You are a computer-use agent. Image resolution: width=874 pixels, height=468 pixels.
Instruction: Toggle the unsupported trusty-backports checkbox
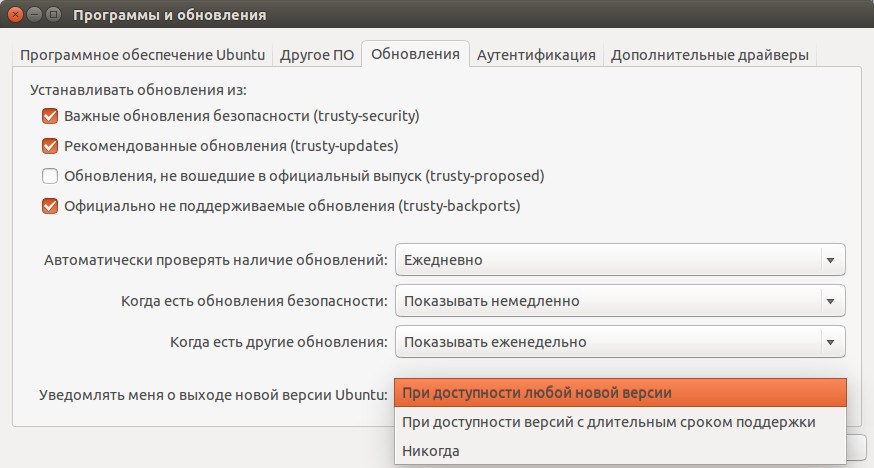(51, 207)
